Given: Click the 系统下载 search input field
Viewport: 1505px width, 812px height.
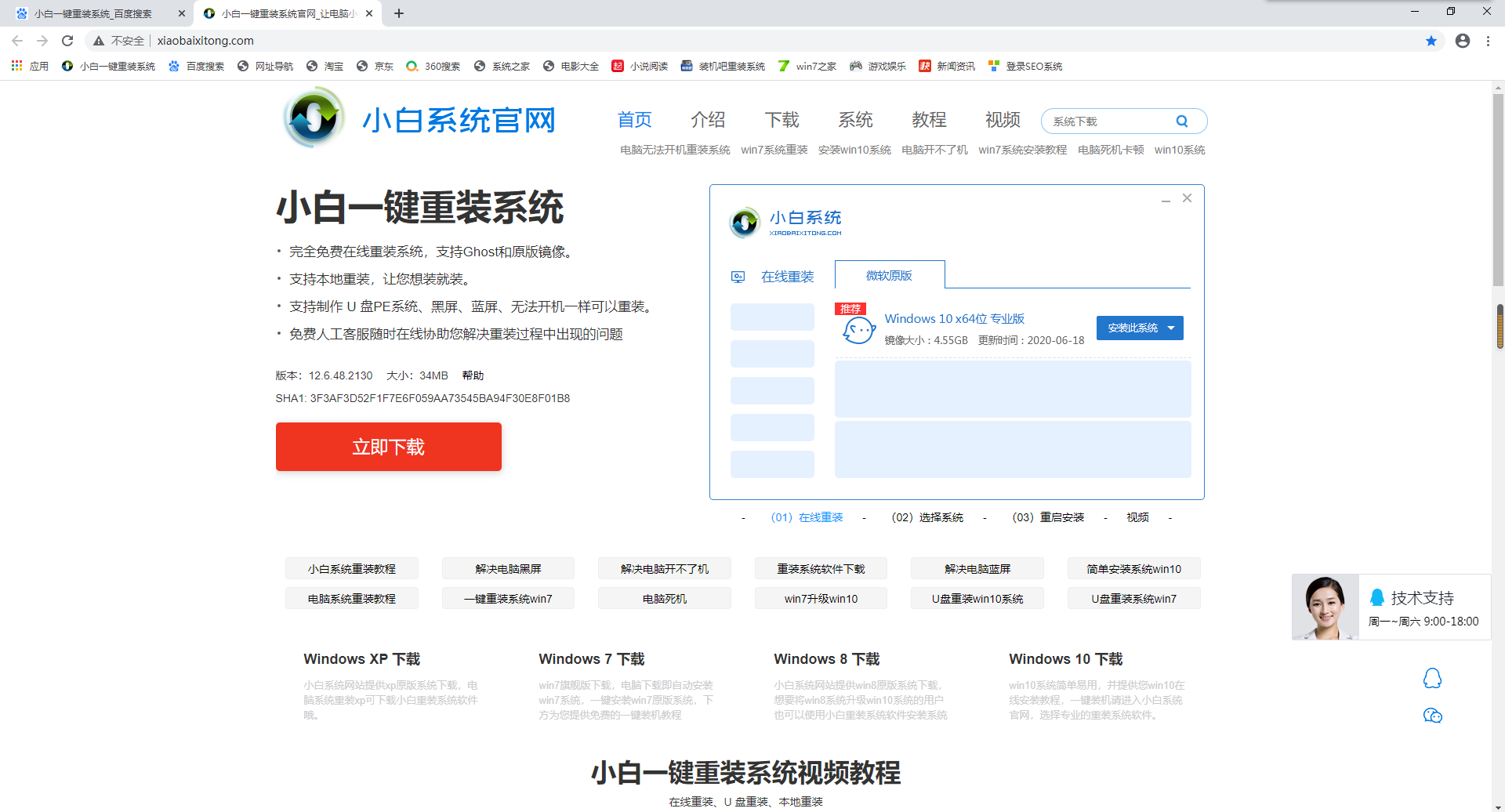Looking at the screenshot, I should (1109, 121).
